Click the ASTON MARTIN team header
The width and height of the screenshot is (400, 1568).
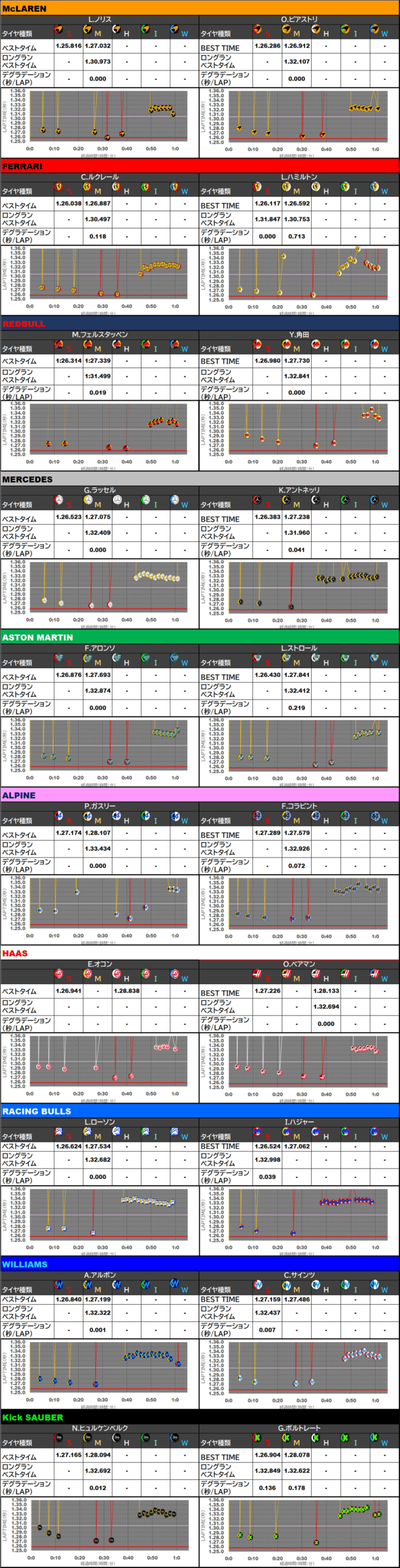click(x=200, y=638)
